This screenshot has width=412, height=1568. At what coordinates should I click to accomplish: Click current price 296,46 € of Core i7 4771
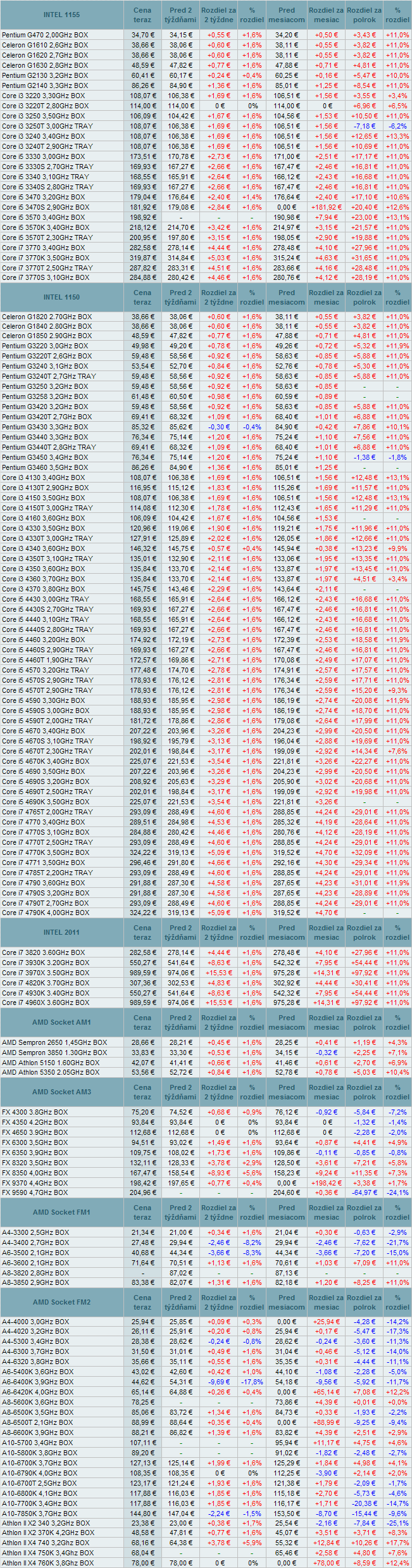[142, 863]
